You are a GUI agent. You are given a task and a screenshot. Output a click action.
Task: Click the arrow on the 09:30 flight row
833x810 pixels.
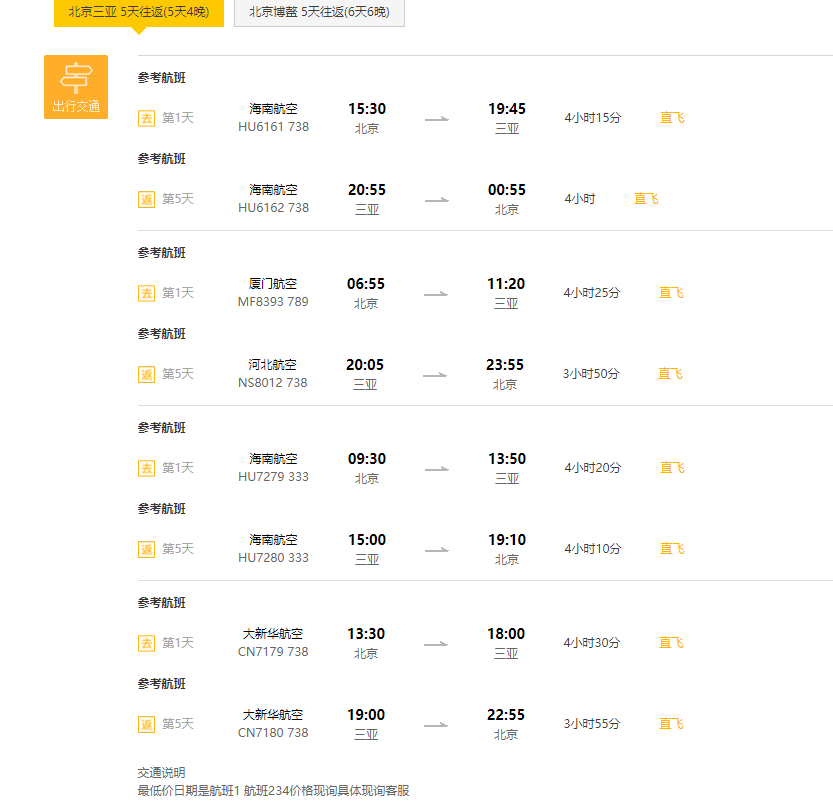click(436, 469)
